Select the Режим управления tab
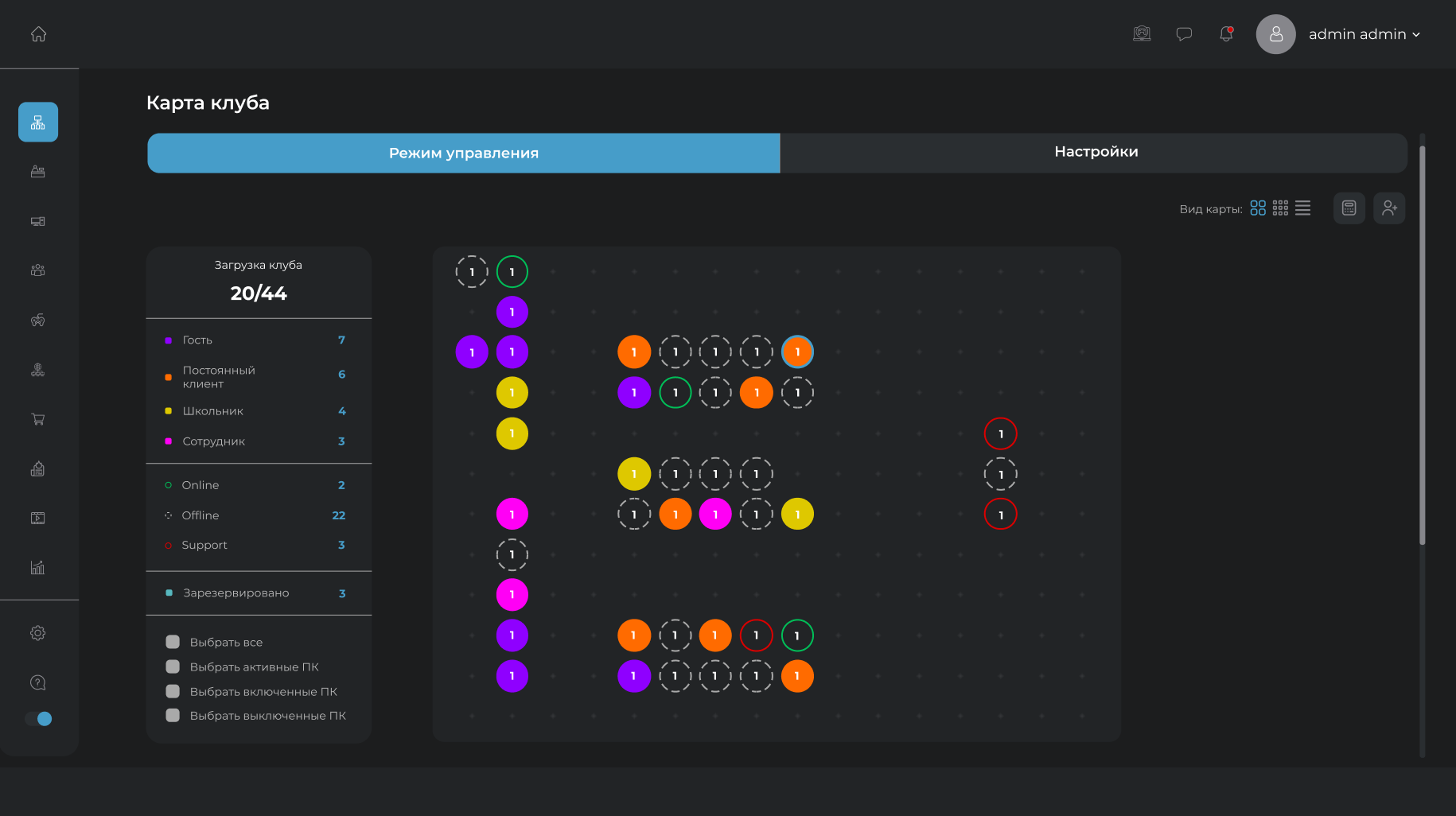Image resolution: width=1456 pixels, height=816 pixels. pos(463,153)
